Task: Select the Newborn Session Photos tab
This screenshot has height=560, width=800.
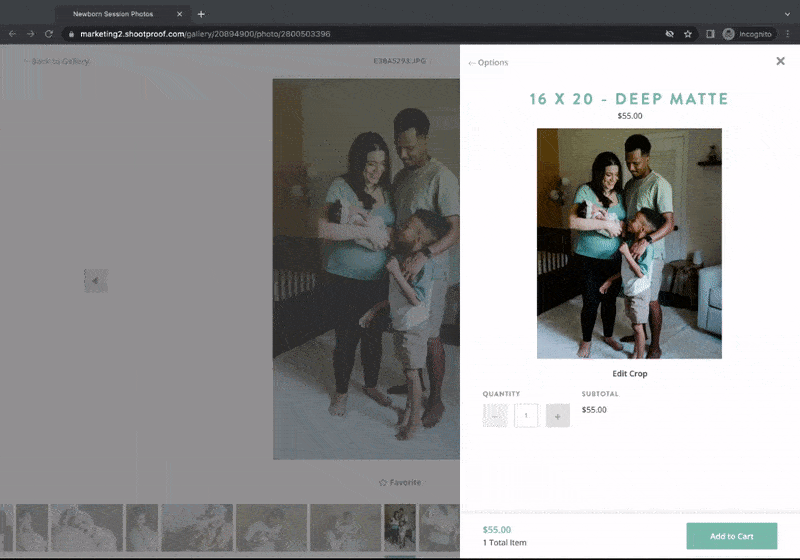Action: pos(115,14)
